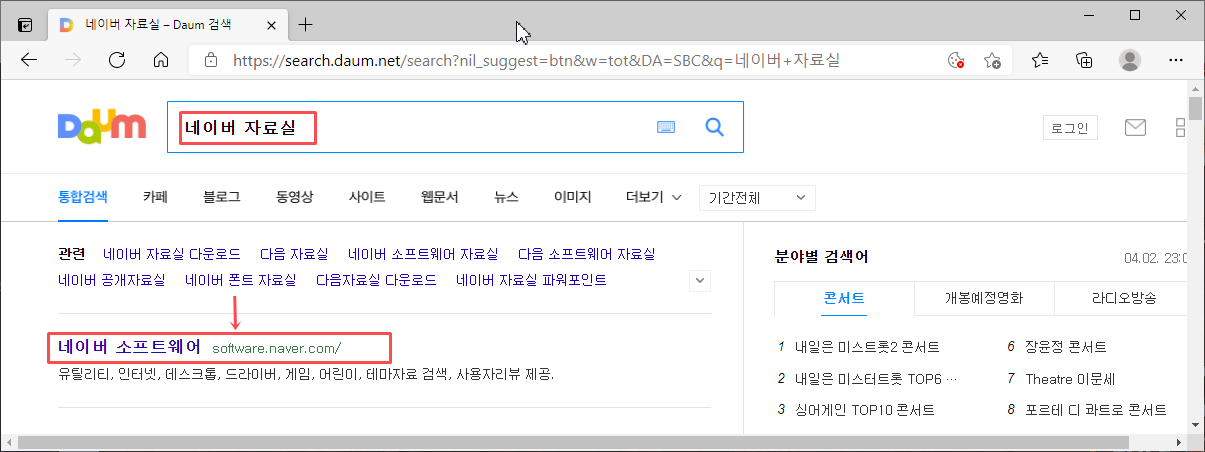The width and height of the screenshot is (1205, 452).
Task: Click 내일은 미스트롯2 콘서트 ranking
Action: pyautogui.click(x=865, y=348)
